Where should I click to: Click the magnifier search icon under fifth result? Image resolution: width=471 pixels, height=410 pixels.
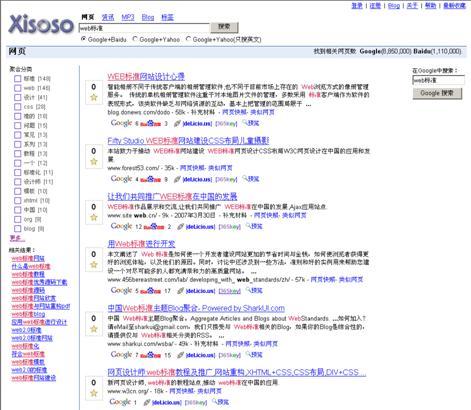tap(249, 355)
